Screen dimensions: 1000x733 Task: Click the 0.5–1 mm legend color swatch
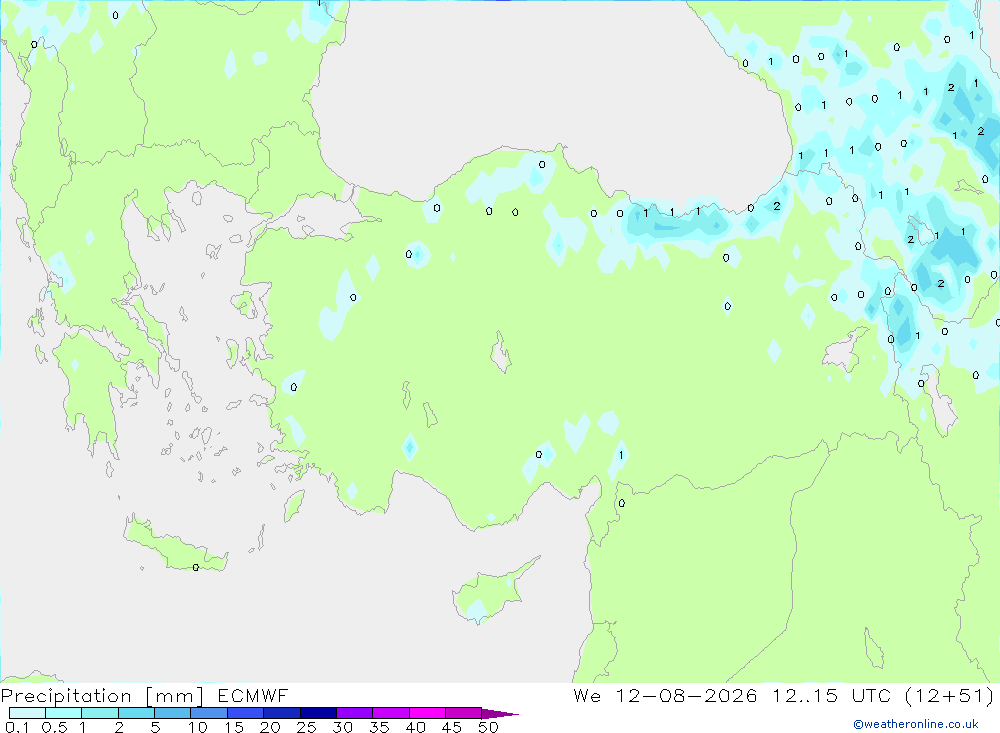63,713
